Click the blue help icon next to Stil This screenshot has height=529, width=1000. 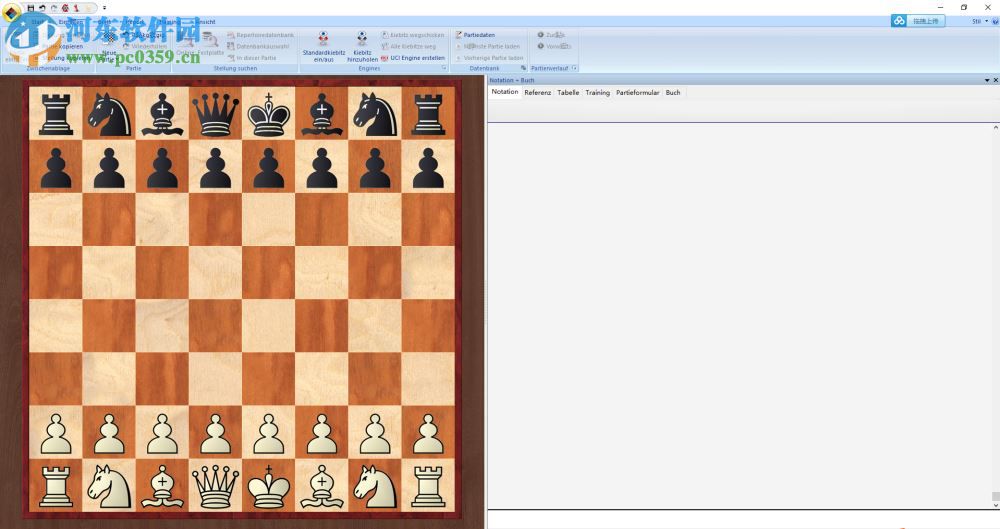point(995,21)
